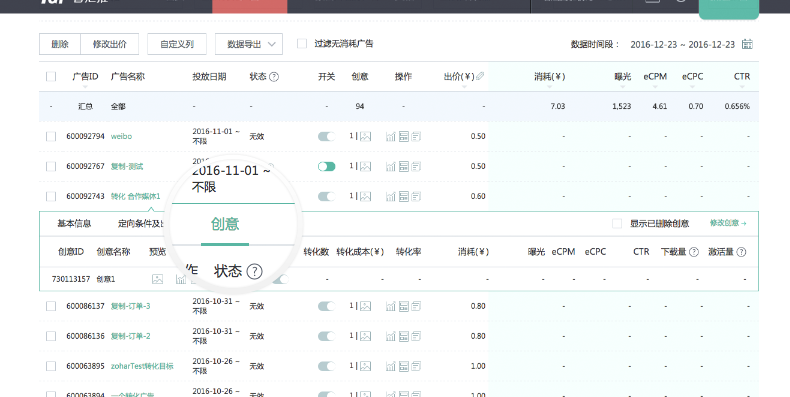Click the help icon beside 下载量
The height and width of the screenshot is (397, 790).
694,252
